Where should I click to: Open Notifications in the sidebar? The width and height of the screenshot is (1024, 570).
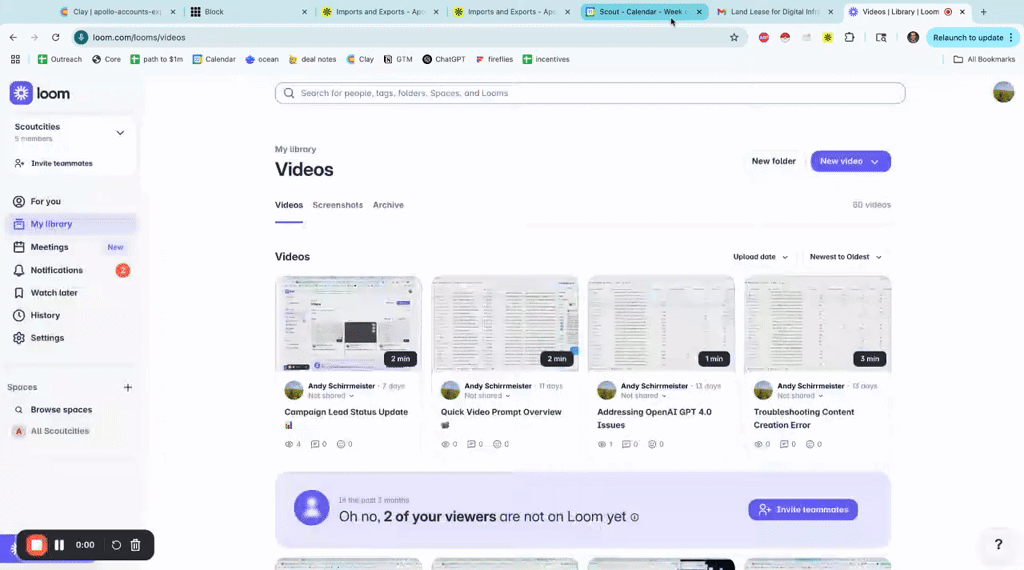click(56, 270)
